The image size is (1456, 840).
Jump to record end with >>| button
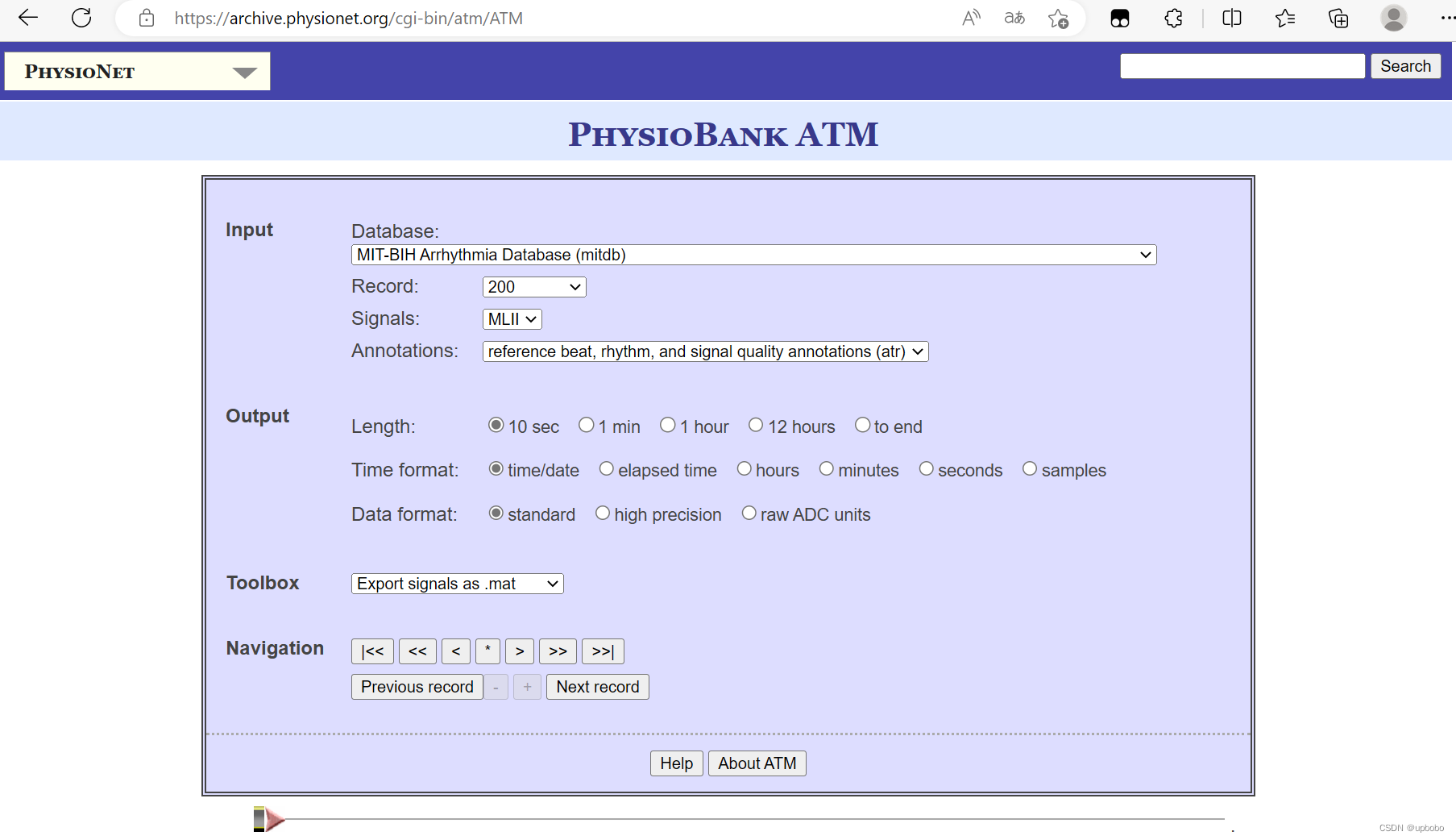pos(603,651)
